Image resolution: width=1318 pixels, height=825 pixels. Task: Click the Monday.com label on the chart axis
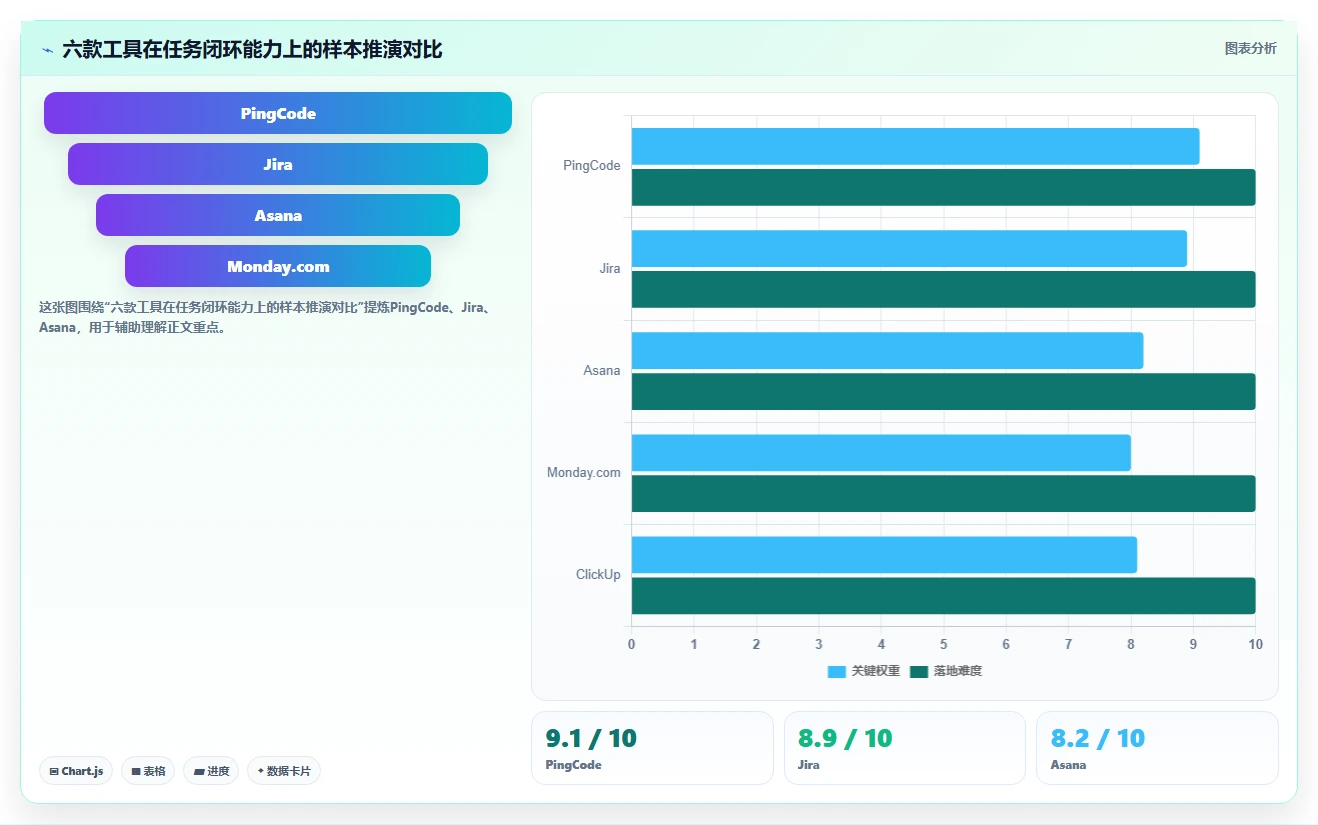tap(584, 472)
